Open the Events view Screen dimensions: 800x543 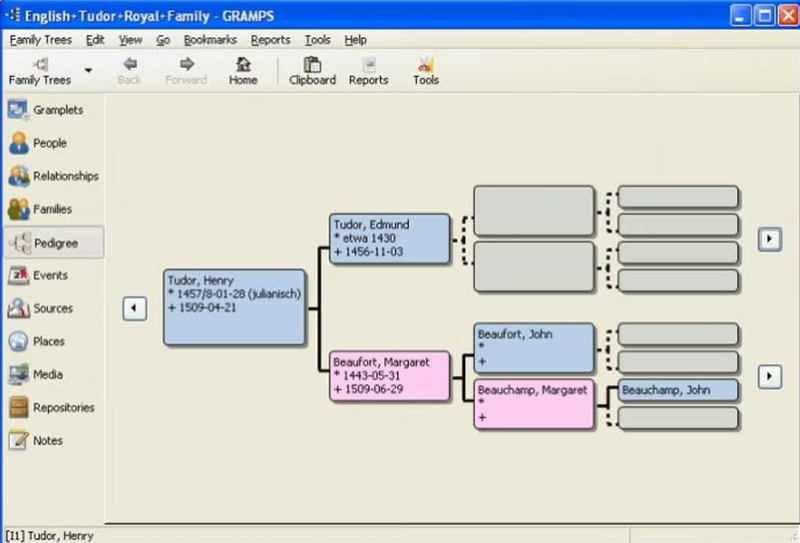(53, 275)
